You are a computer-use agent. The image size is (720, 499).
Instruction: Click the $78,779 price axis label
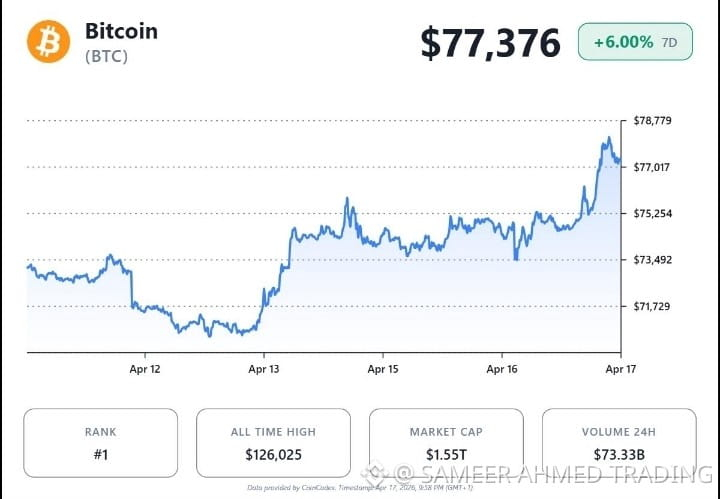tap(652, 121)
